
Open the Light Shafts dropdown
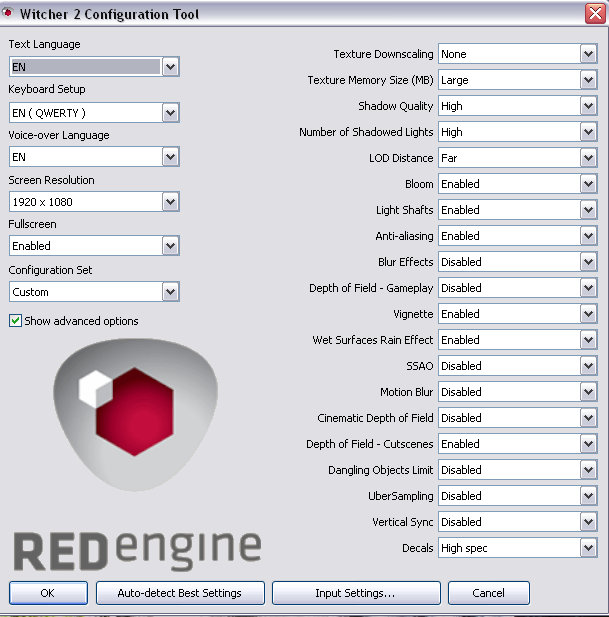pos(518,210)
